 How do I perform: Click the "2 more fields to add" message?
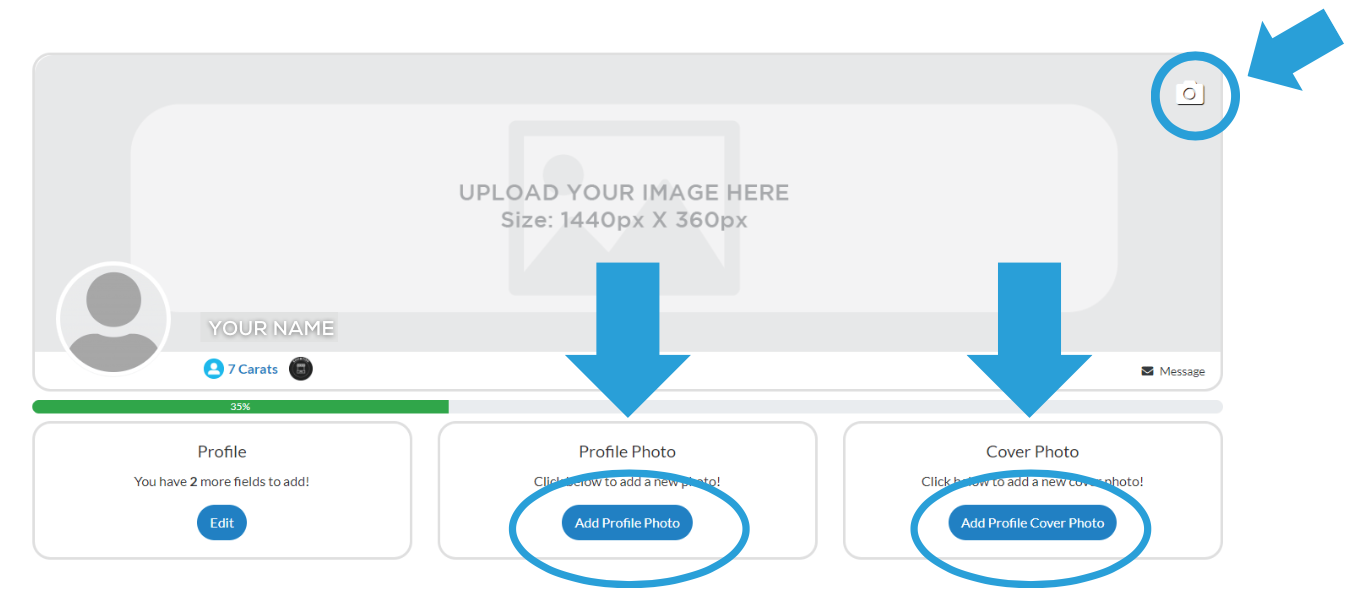[x=222, y=482]
